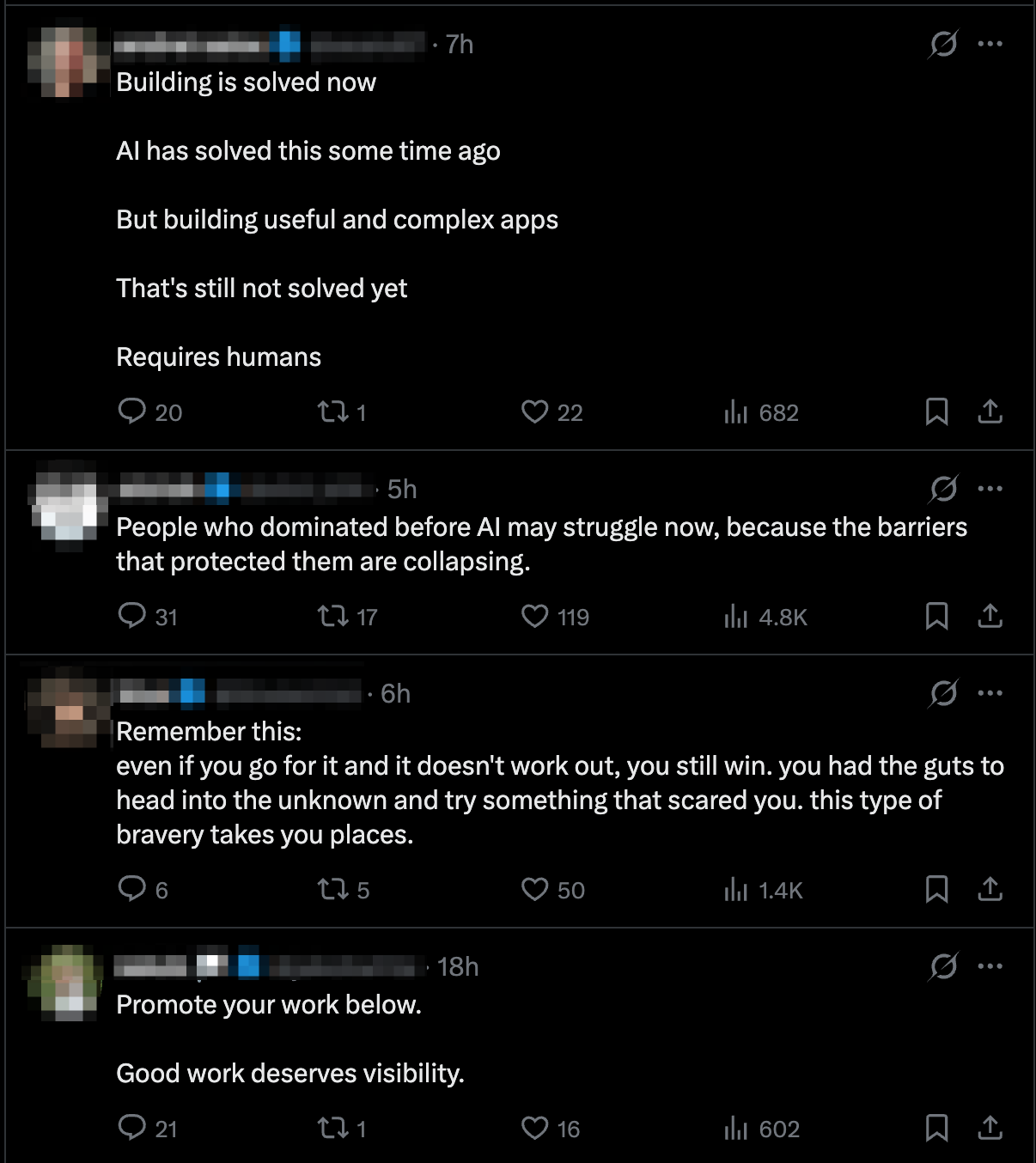Reply to the "Remember this:" post

tap(131, 889)
